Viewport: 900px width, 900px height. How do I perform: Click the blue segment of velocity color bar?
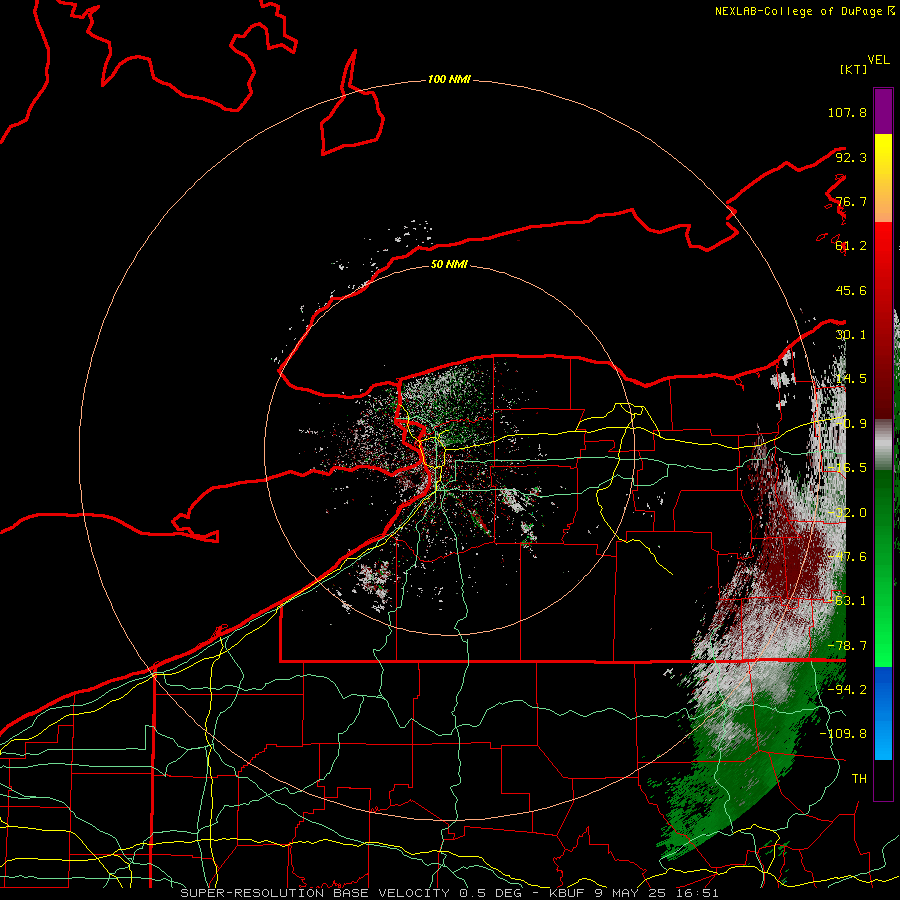pos(883,713)
